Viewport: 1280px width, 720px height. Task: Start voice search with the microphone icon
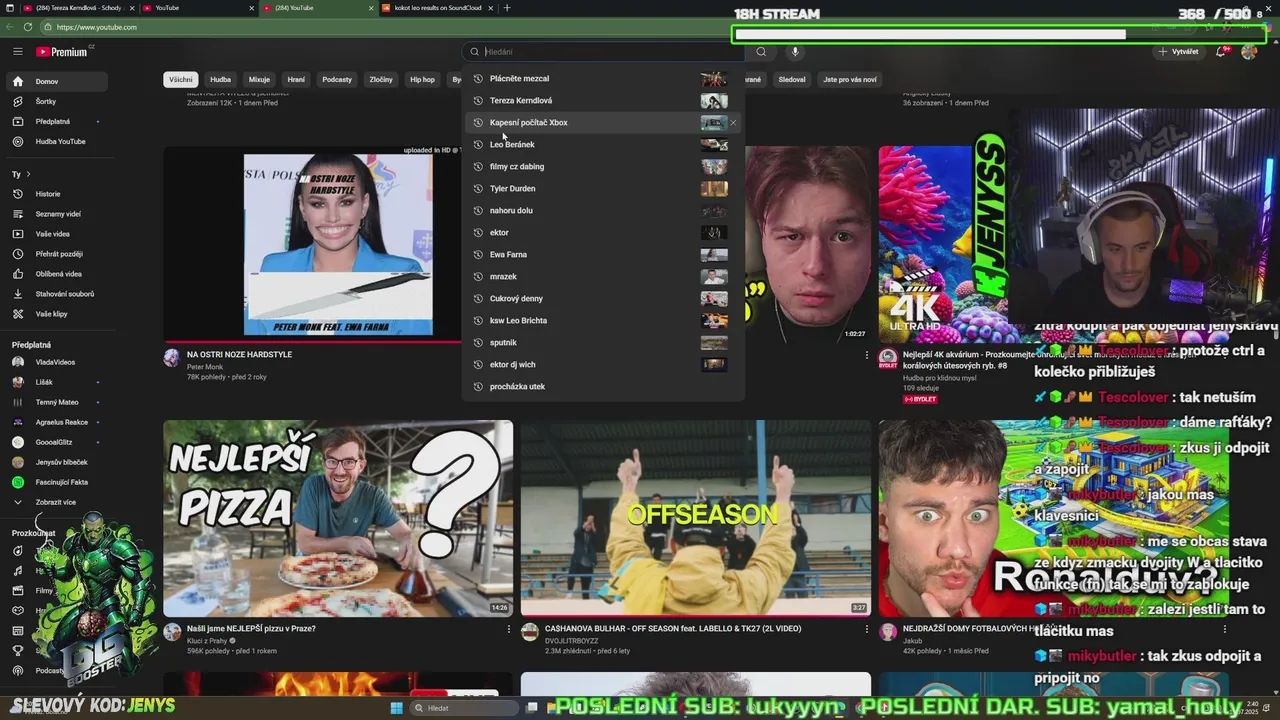[x=795, y=52]
